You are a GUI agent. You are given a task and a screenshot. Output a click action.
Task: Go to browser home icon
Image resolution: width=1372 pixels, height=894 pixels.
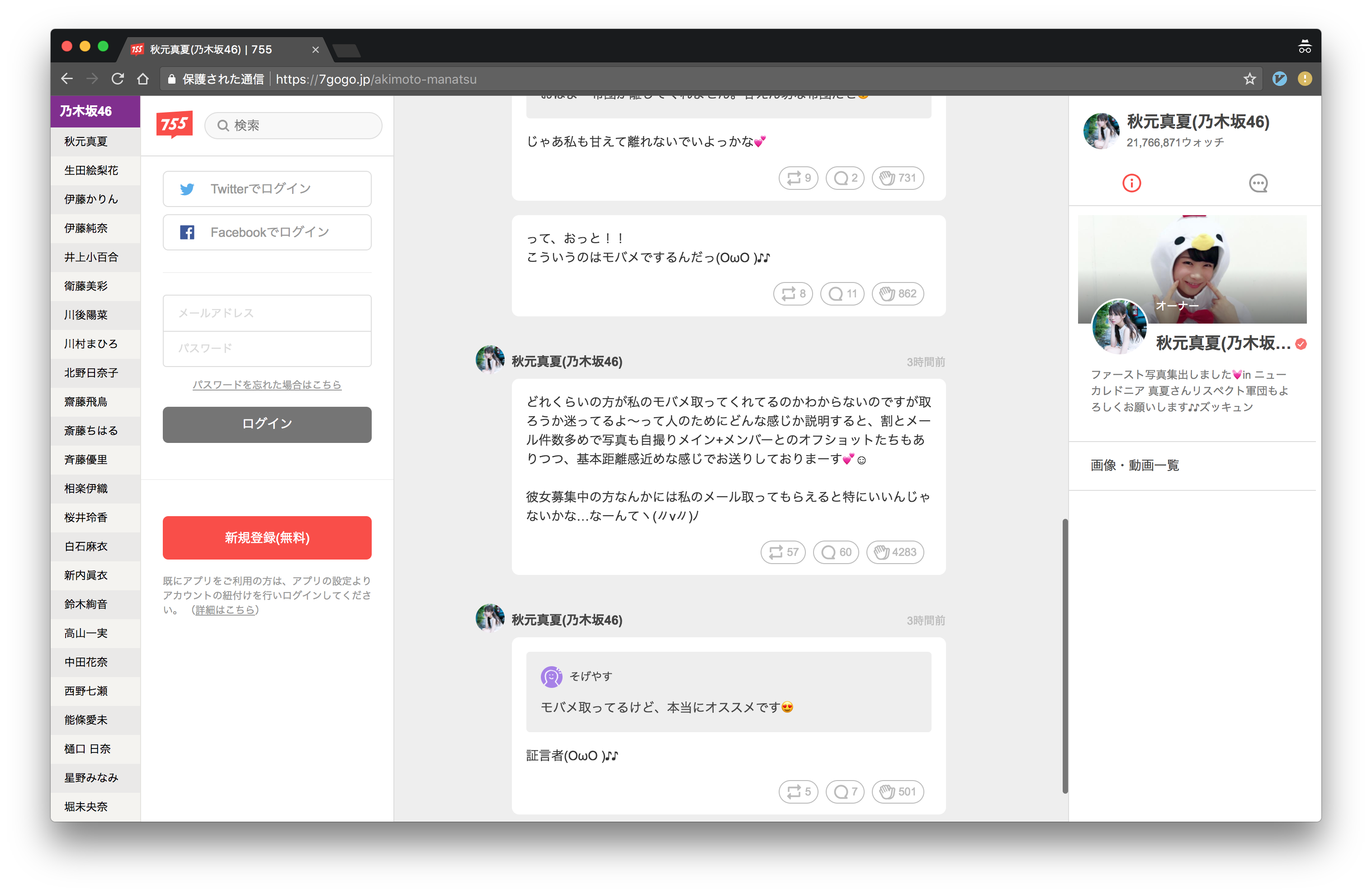tap(143, 79)
